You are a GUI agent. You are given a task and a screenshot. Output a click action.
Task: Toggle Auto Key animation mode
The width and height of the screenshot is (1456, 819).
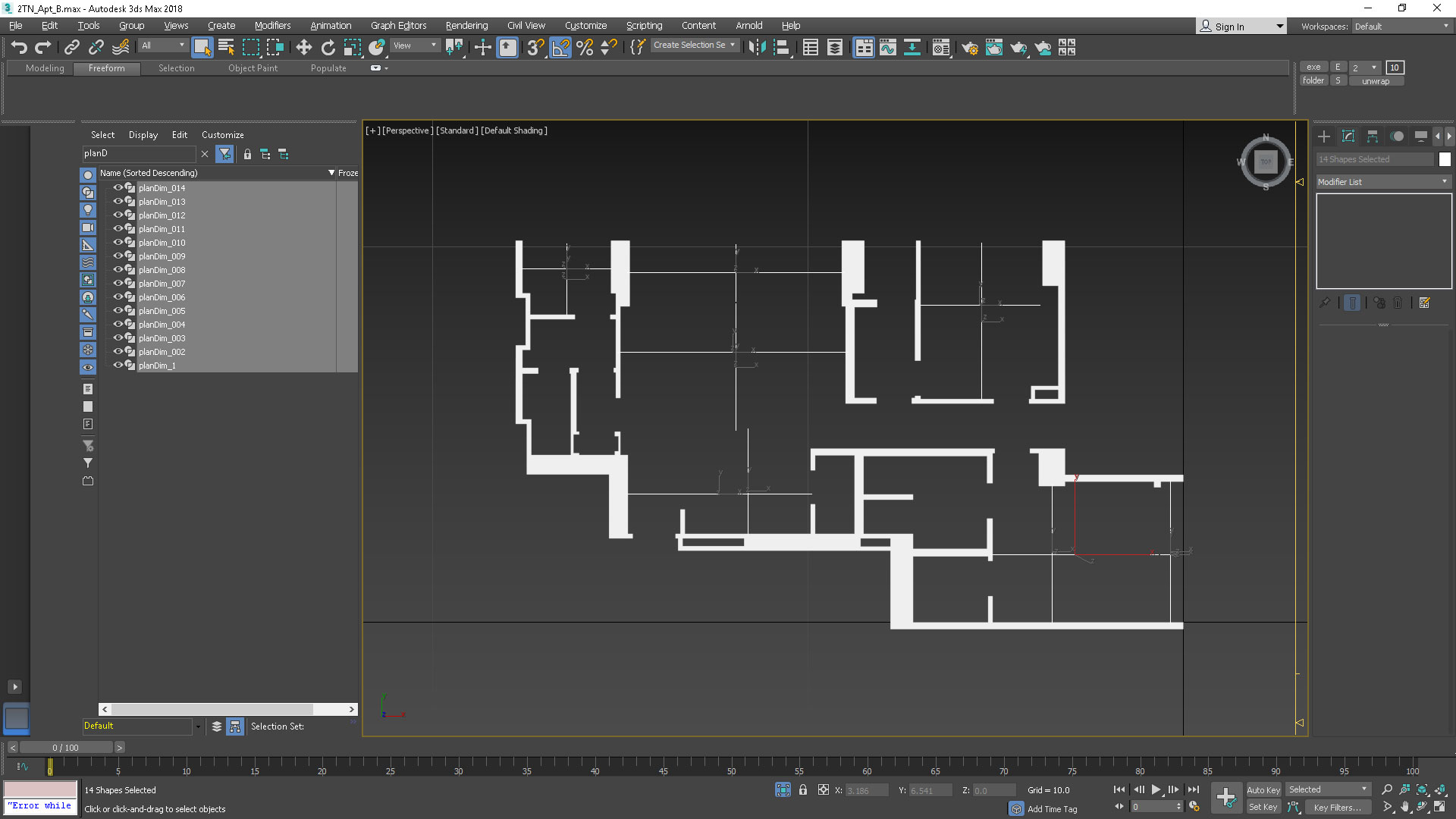pos(1263,789)
